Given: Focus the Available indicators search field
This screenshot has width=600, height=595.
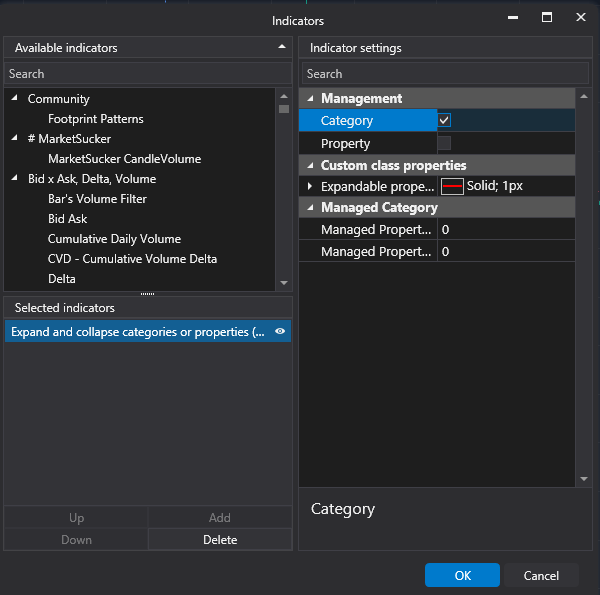Looking at the screenshot, I should tap(148, 73).
